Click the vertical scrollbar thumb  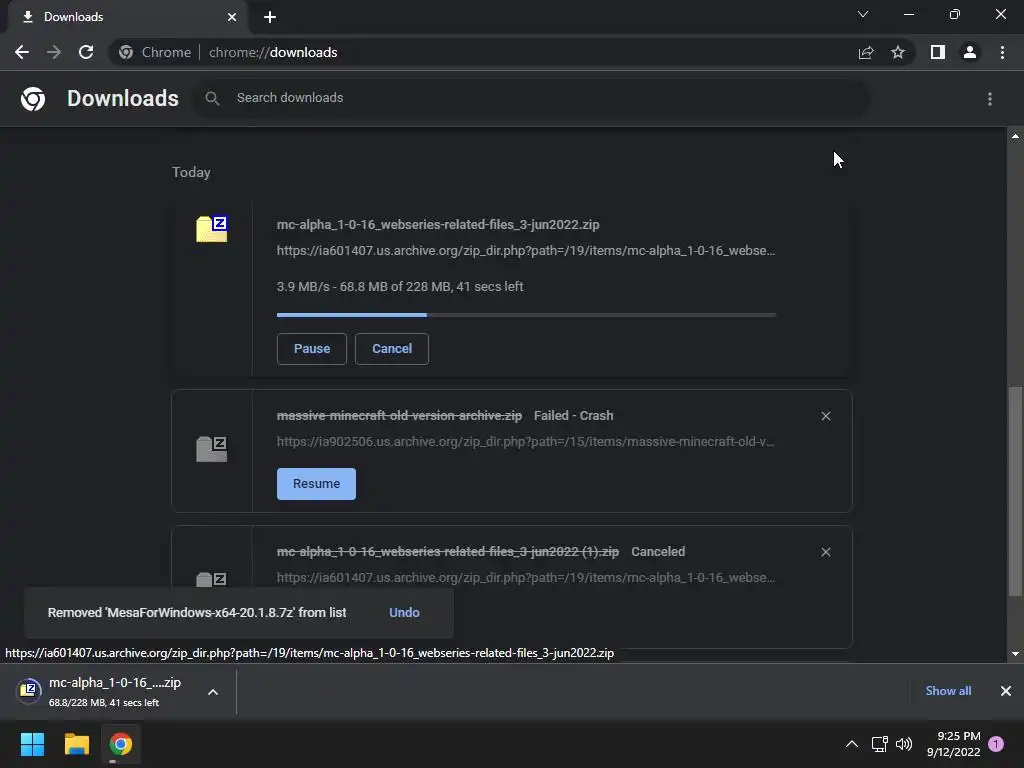tap(1015, 491)
